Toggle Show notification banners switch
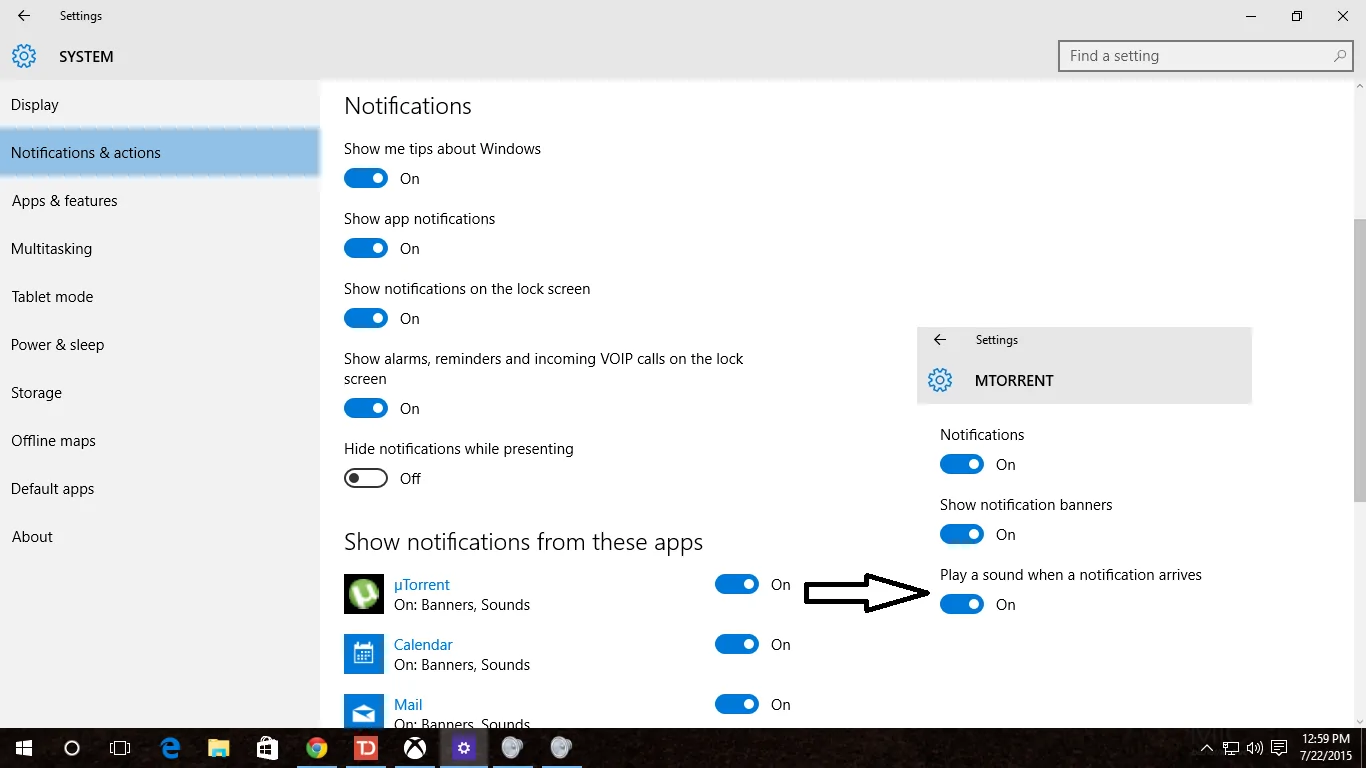The image size is (1366, 768). (962, 534)
